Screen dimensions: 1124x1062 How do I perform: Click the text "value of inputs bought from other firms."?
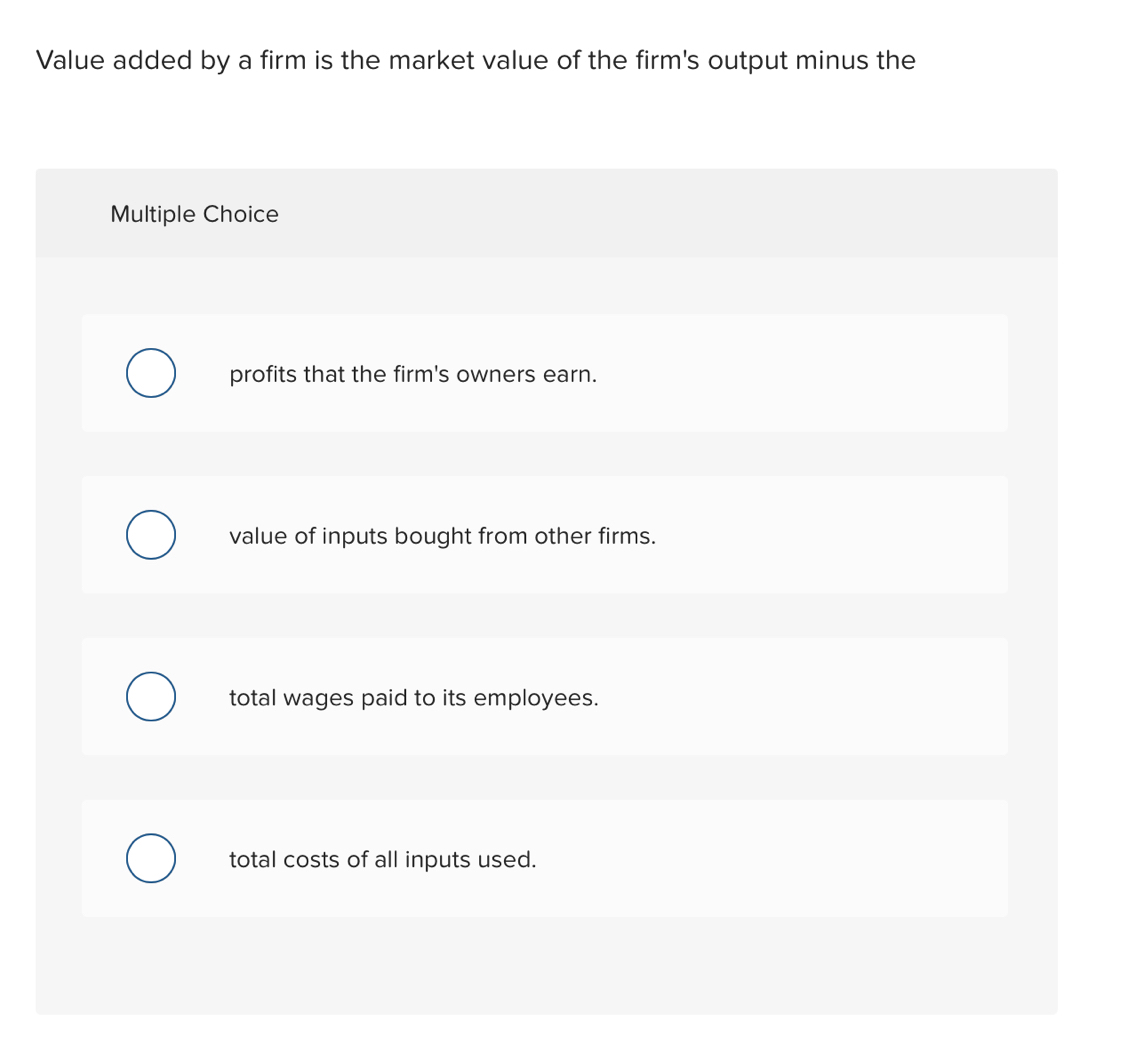tap(442, 537)
